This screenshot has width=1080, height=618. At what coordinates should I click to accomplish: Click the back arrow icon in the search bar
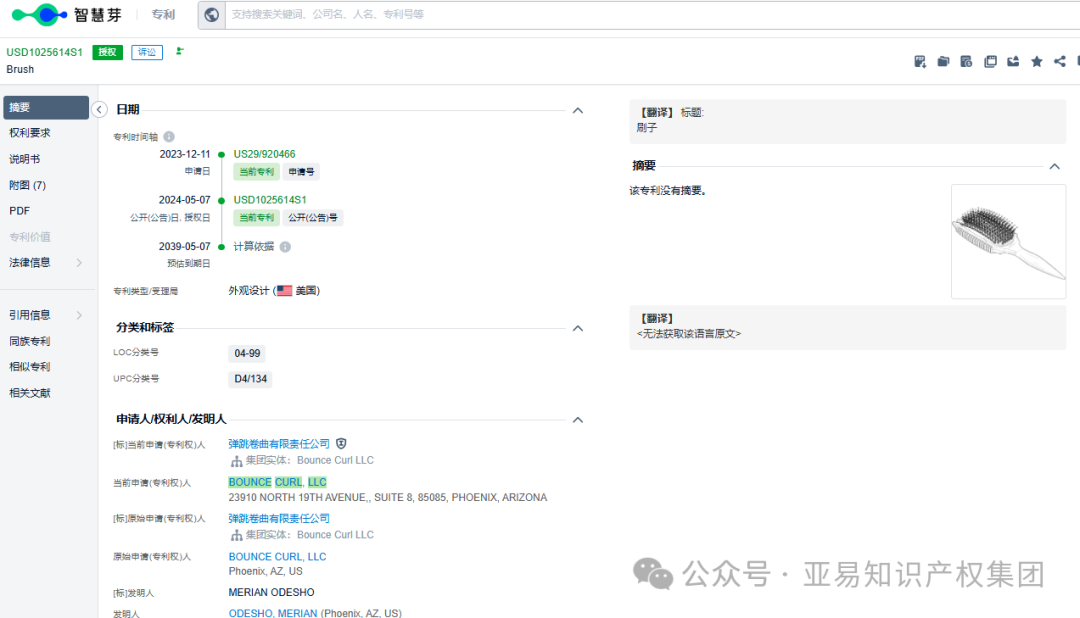(210, 15)
